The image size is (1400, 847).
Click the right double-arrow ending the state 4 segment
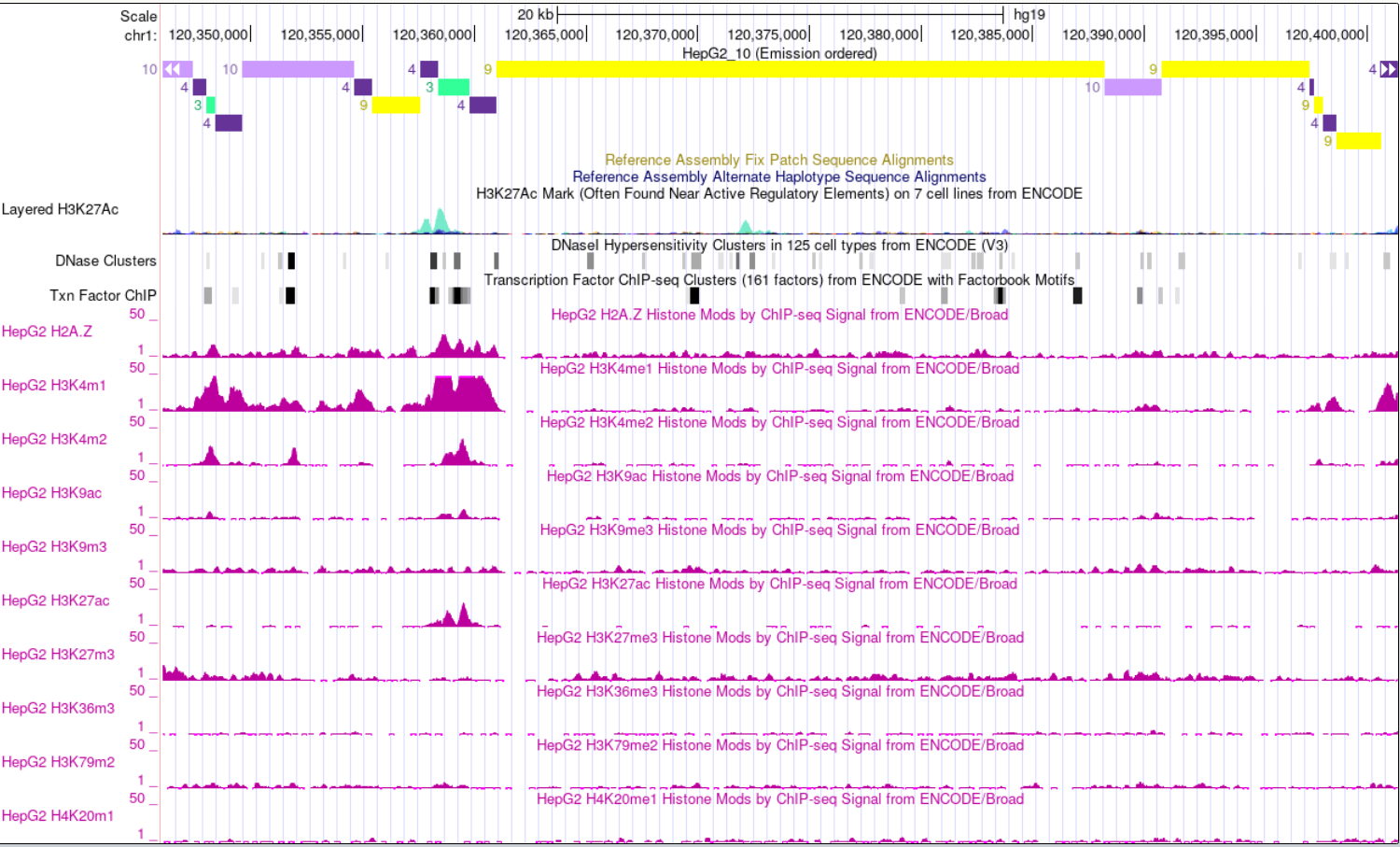tap(1388, 68)
